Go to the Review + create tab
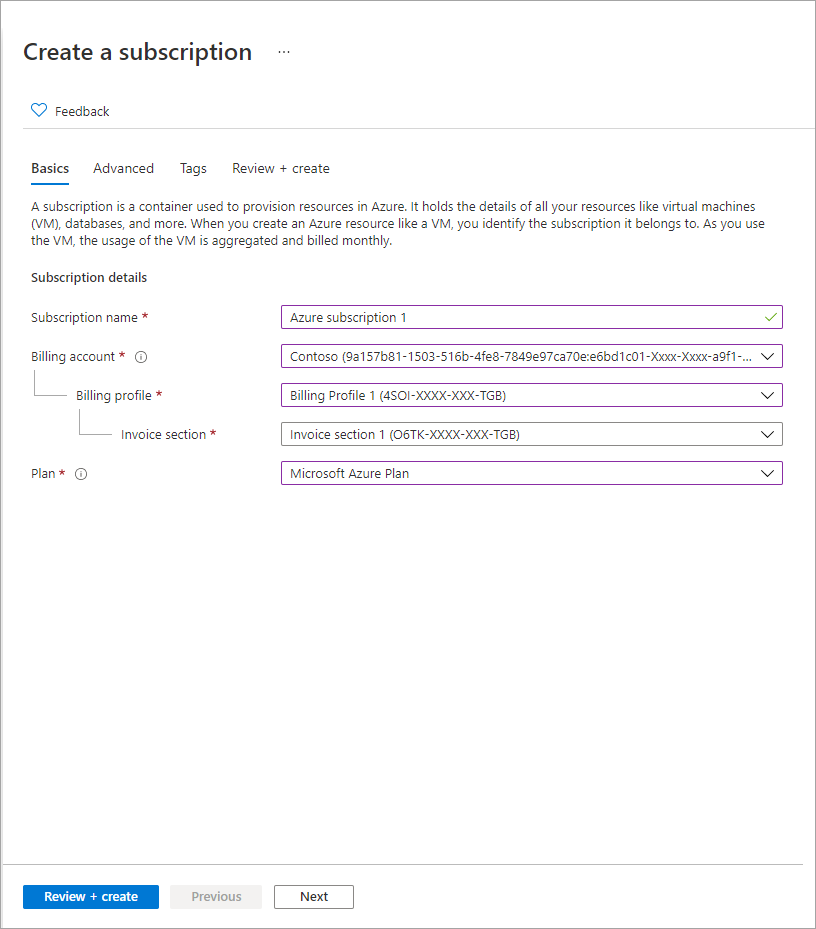This screenshot has height=929, width=816. [x=281, y=169]
